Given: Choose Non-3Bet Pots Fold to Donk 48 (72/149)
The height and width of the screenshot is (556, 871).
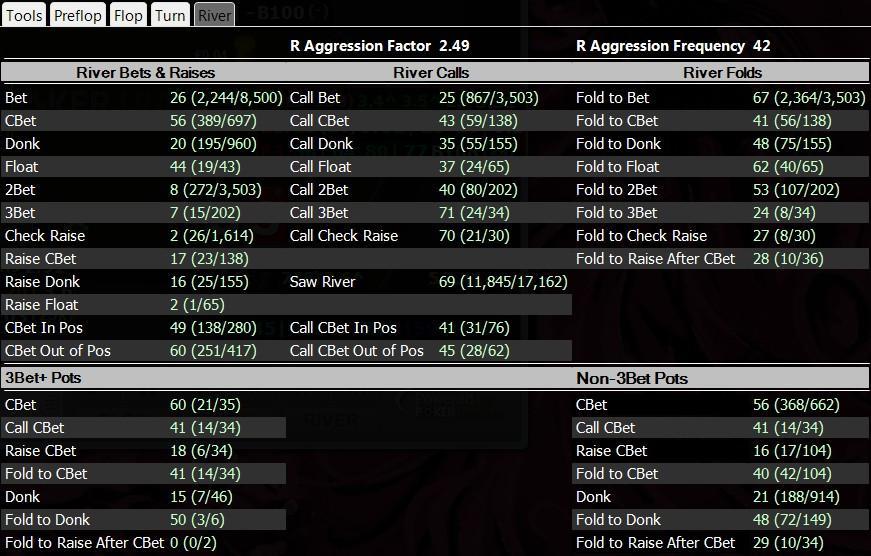Looking at the screenshot, I should pos(792,520).
